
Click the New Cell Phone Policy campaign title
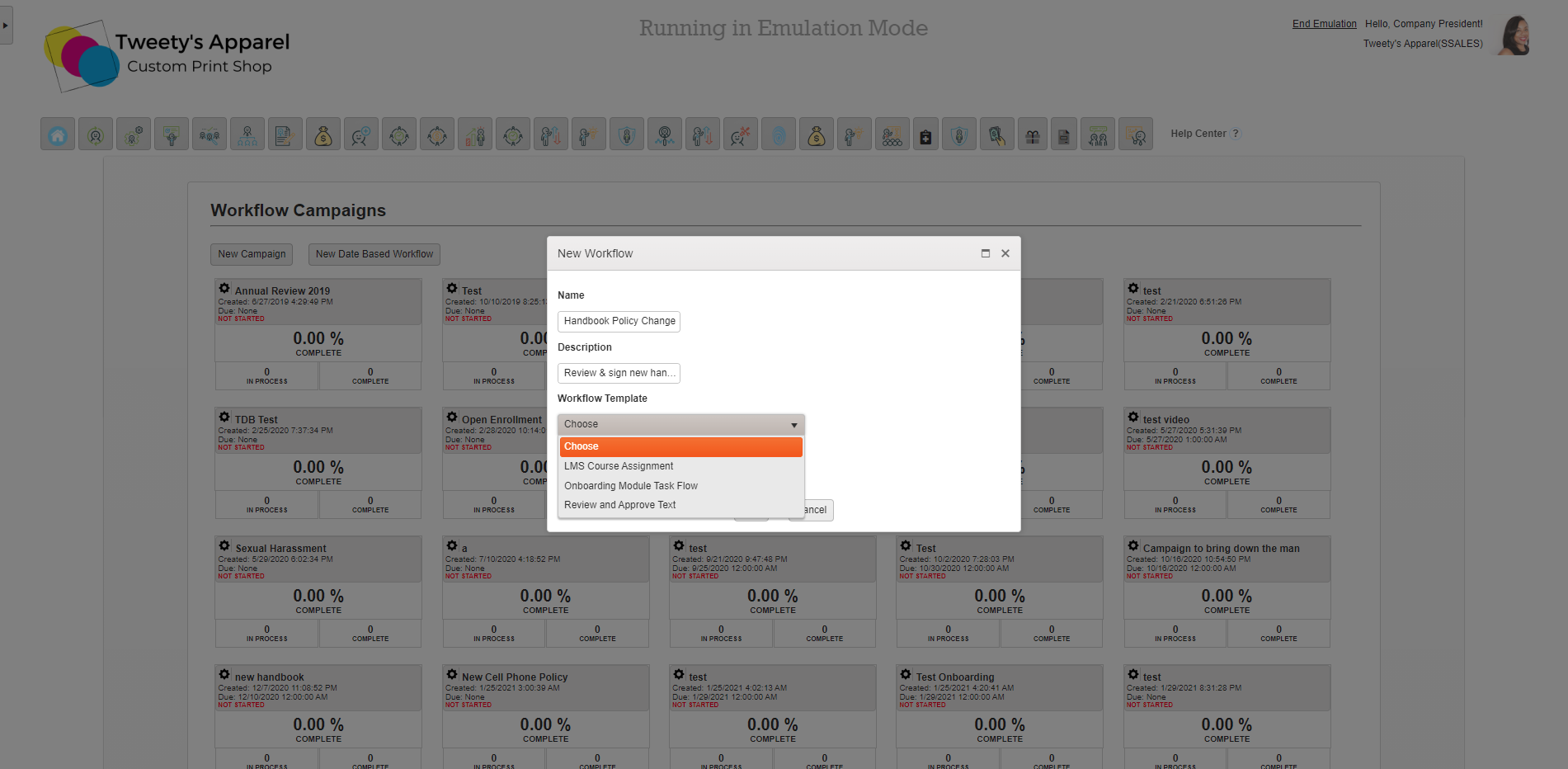[x=515, y=677]
